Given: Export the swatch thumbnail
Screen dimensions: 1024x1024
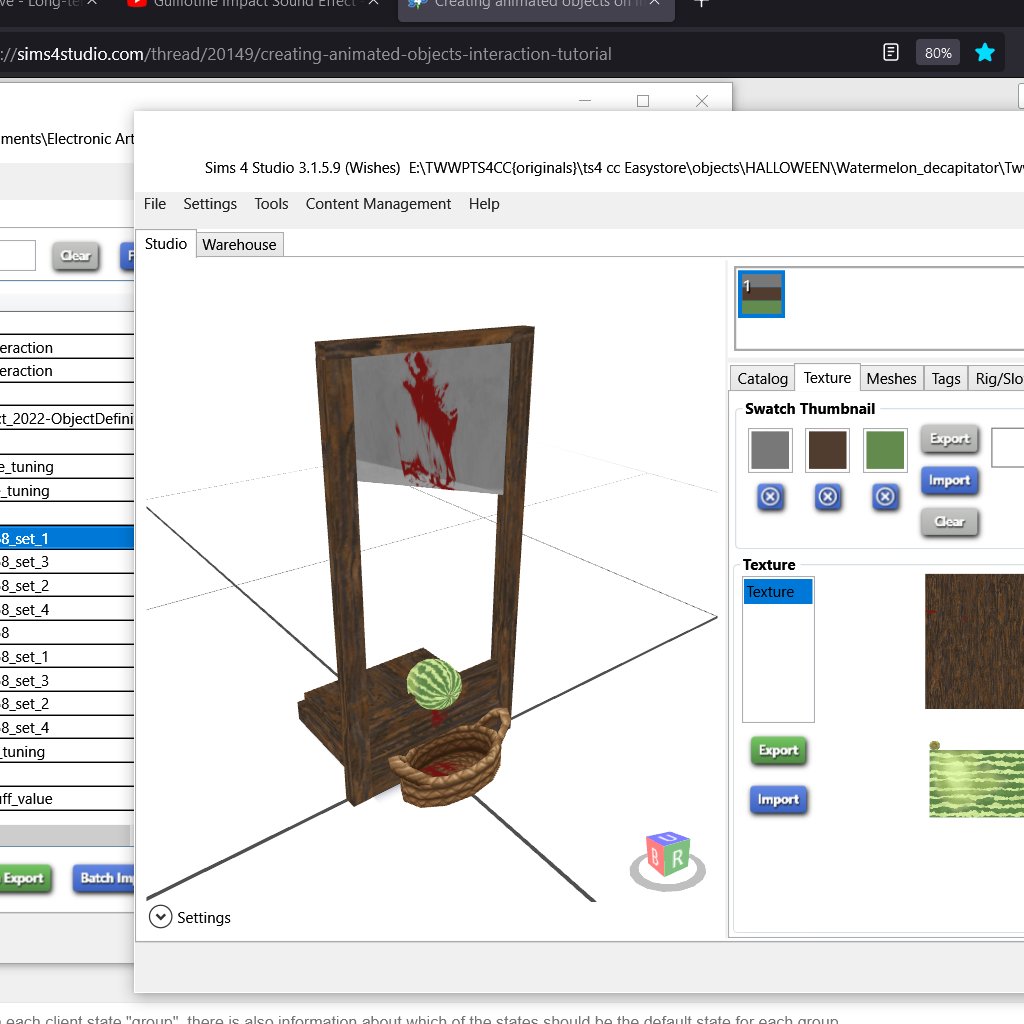Looking at the screenshot, I should (950, 439).
